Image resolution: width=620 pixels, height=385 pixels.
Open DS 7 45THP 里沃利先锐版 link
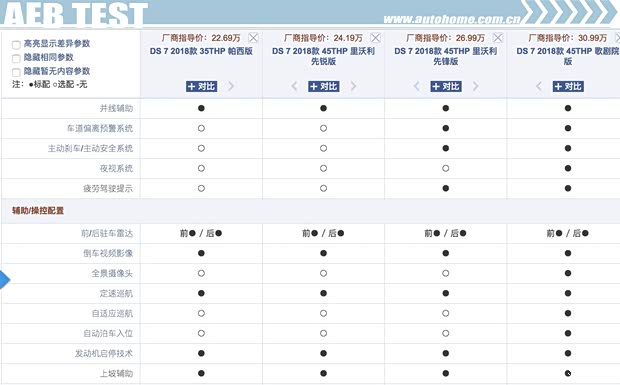click(x=323, y=56)
